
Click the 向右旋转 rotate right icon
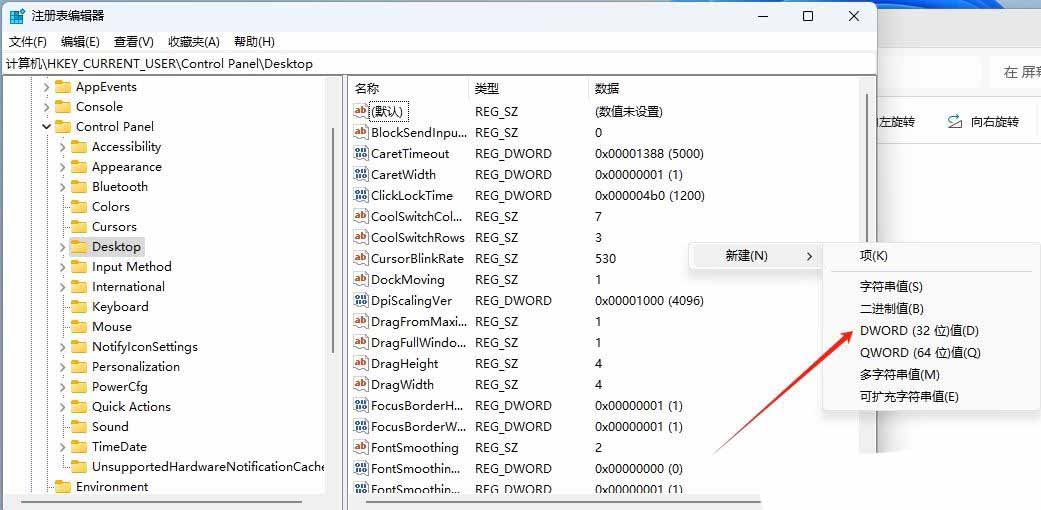click(954, 122)
